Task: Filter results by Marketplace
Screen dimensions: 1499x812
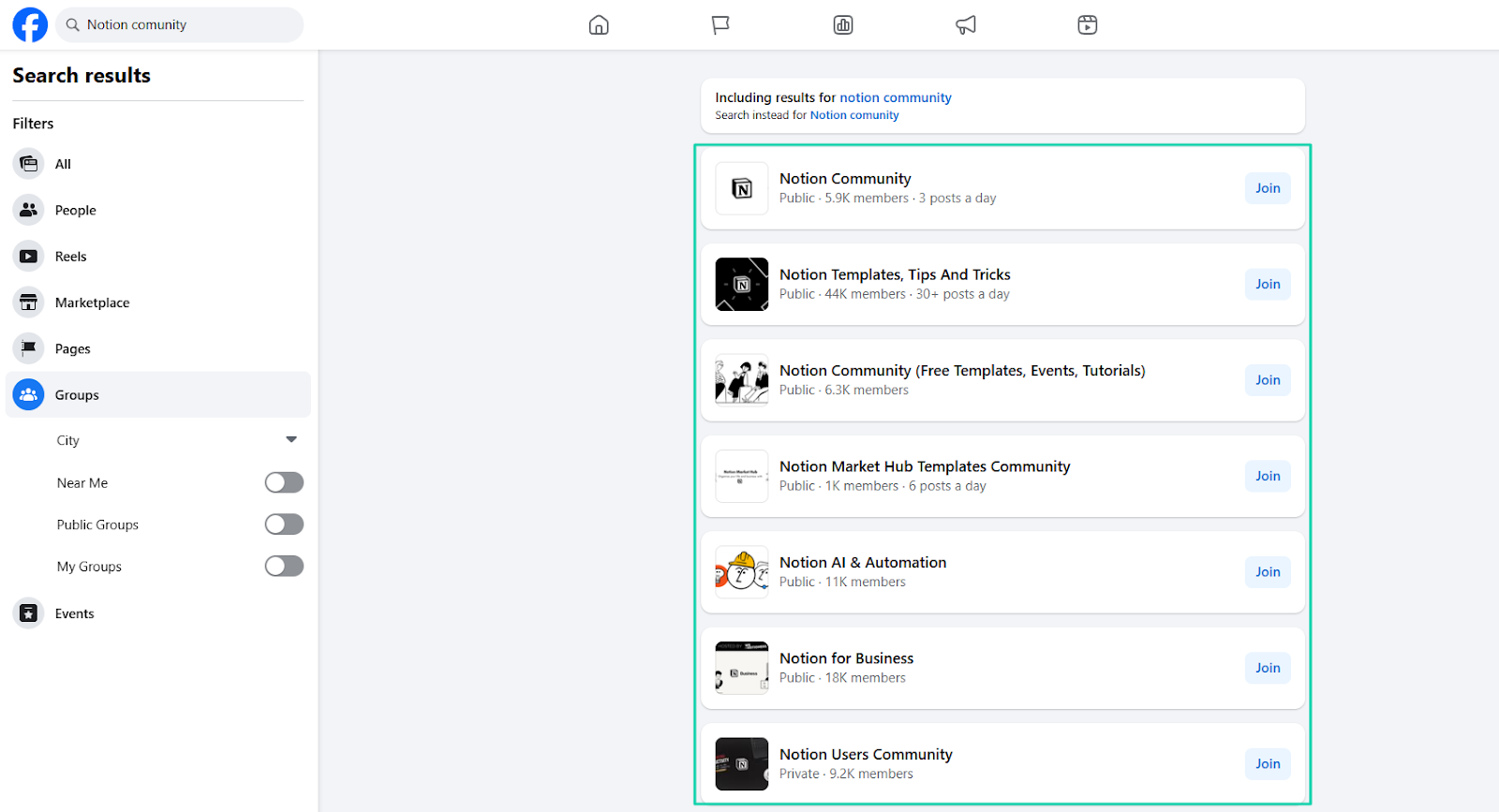Action: (x=92, y=303)
